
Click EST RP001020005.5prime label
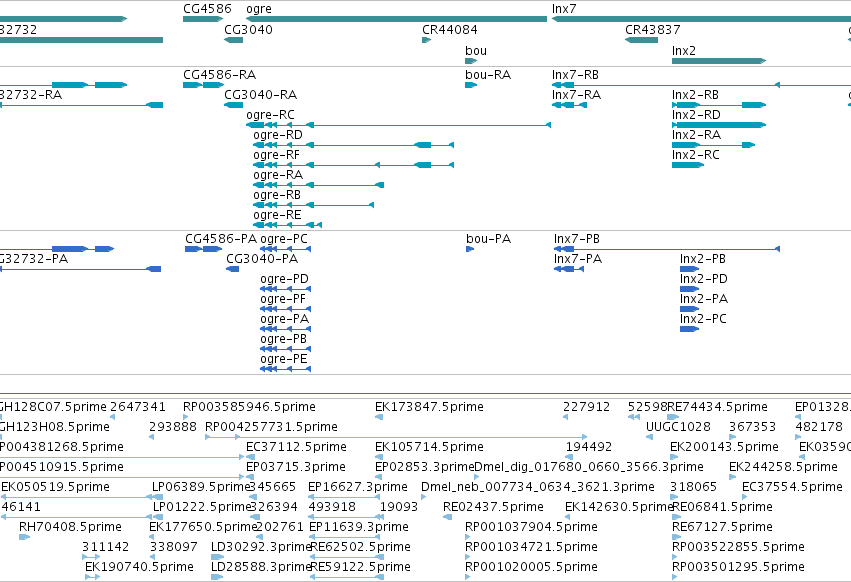coord(531,567)
